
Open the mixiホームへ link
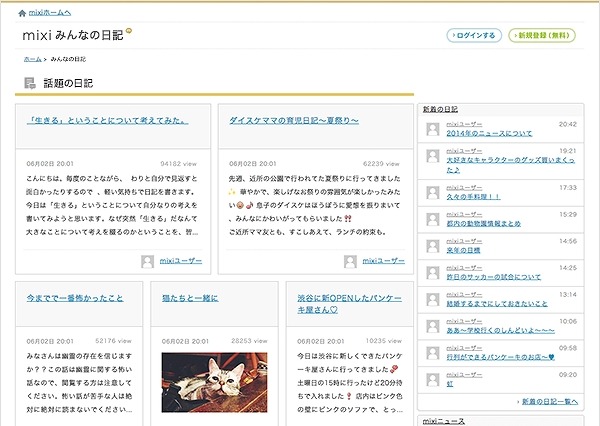coord(50,13)
